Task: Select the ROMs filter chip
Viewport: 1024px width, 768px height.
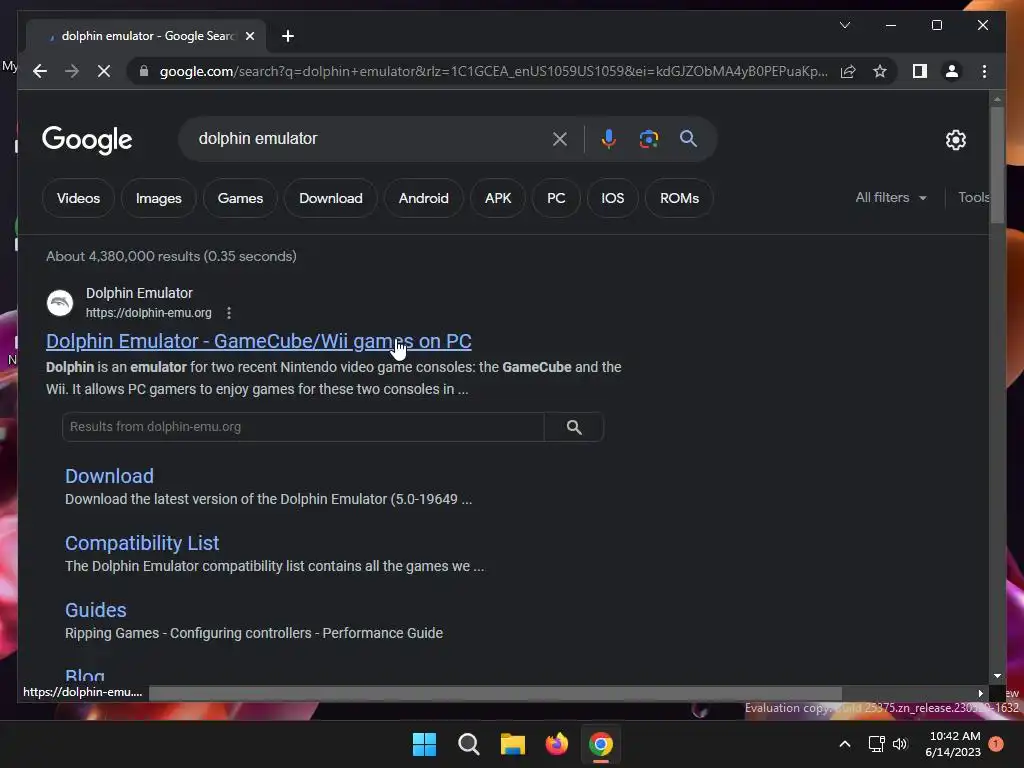Action: 679,198
